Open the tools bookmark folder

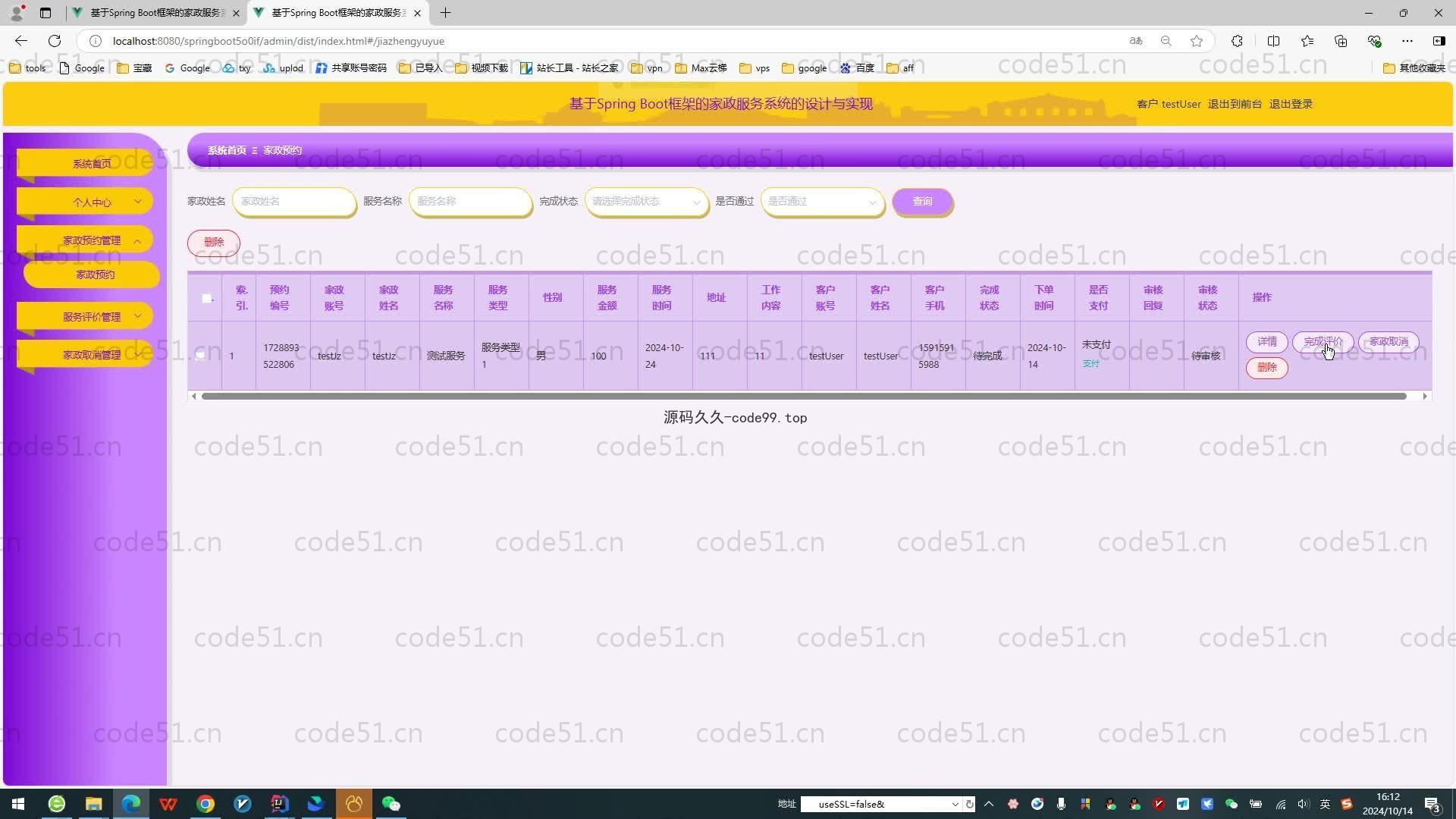(27, 68)
